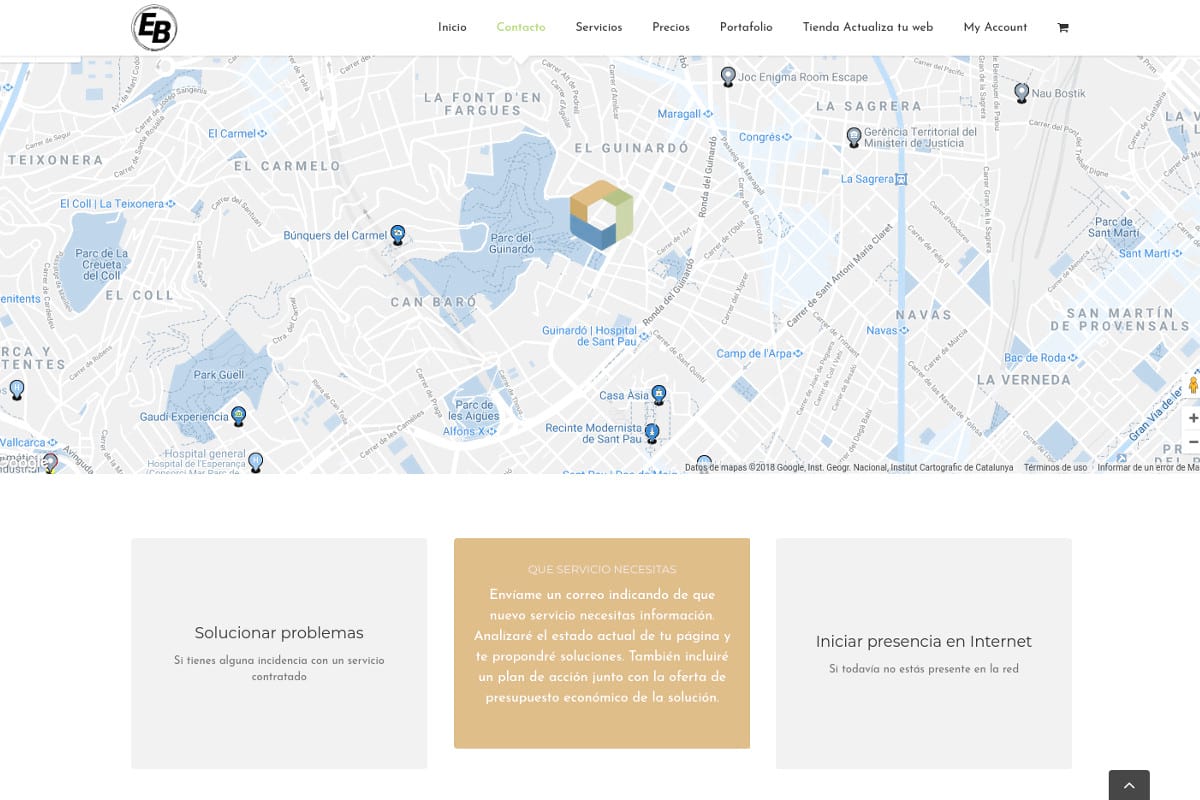Select the Que servicio necesitas card
Screen dimensions: 1200x800
pyautogui.click(x=602, y=643)
